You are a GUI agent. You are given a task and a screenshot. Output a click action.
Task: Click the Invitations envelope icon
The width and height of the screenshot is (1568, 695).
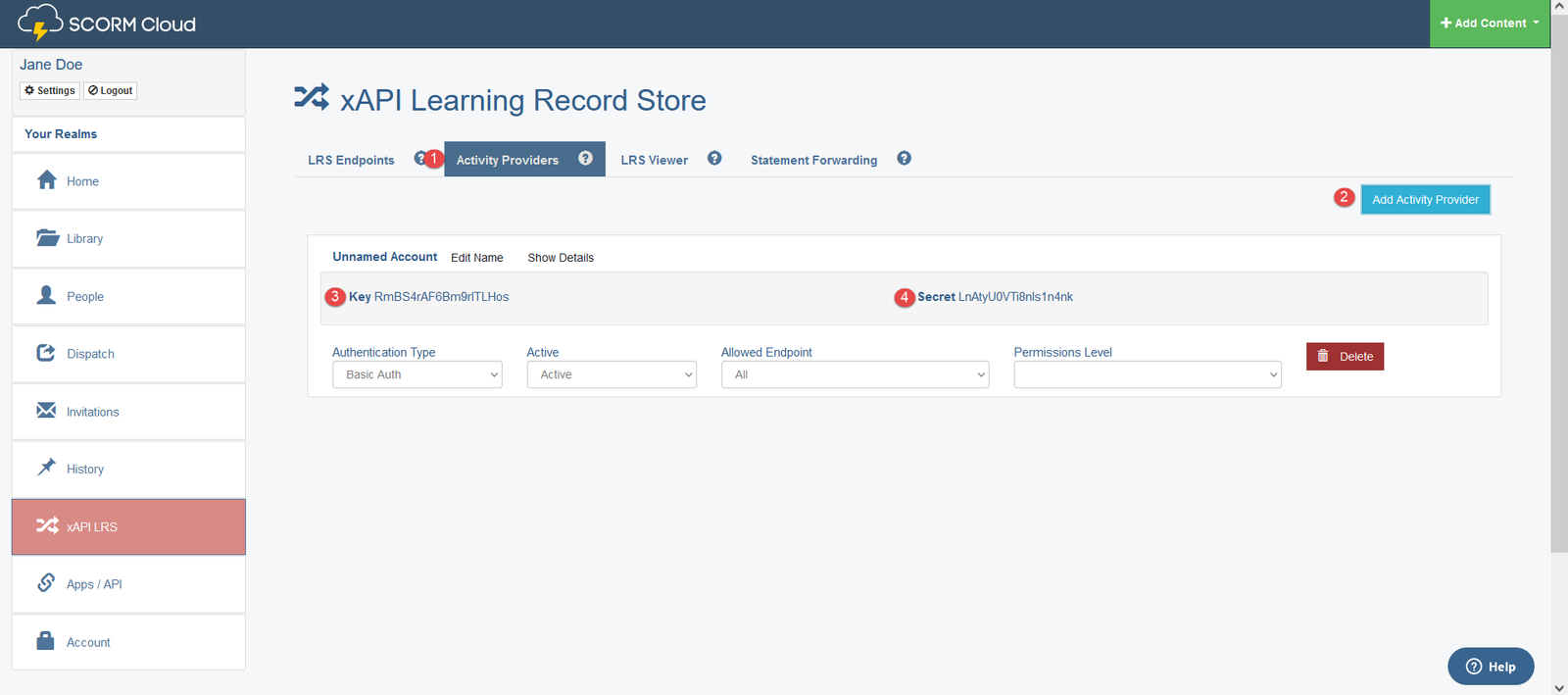tap(46, 411)
